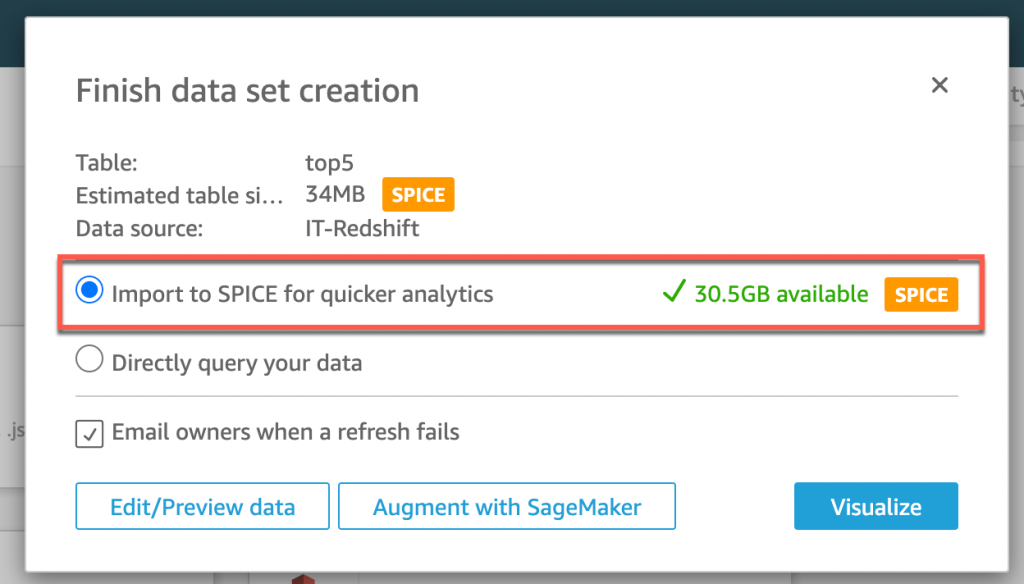The image size is (1024, 584).
Task: Click the Email owners when a refresh fails text
Action: 285,433
